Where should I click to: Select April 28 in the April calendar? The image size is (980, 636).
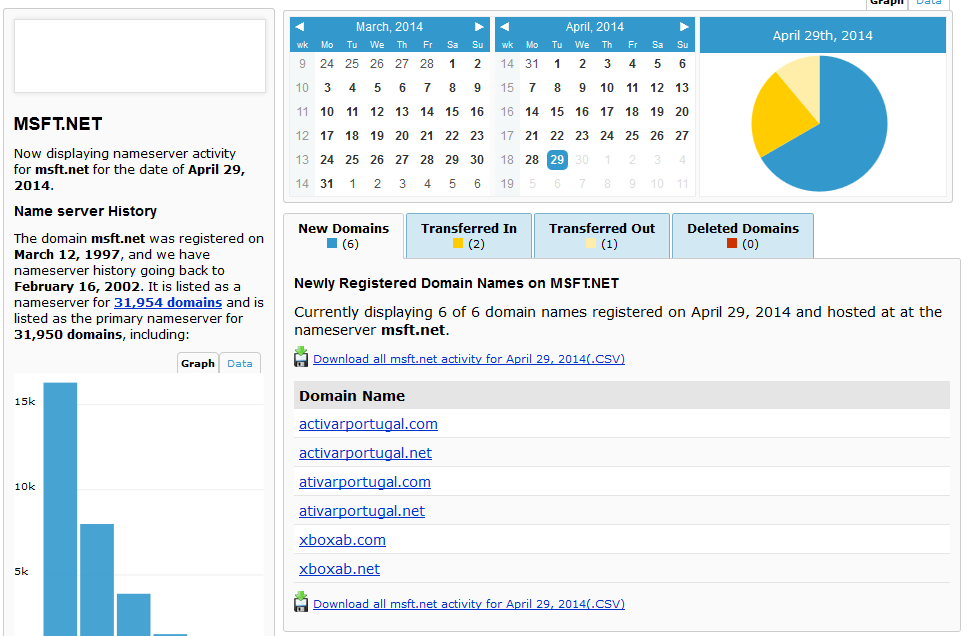point(532,160)
